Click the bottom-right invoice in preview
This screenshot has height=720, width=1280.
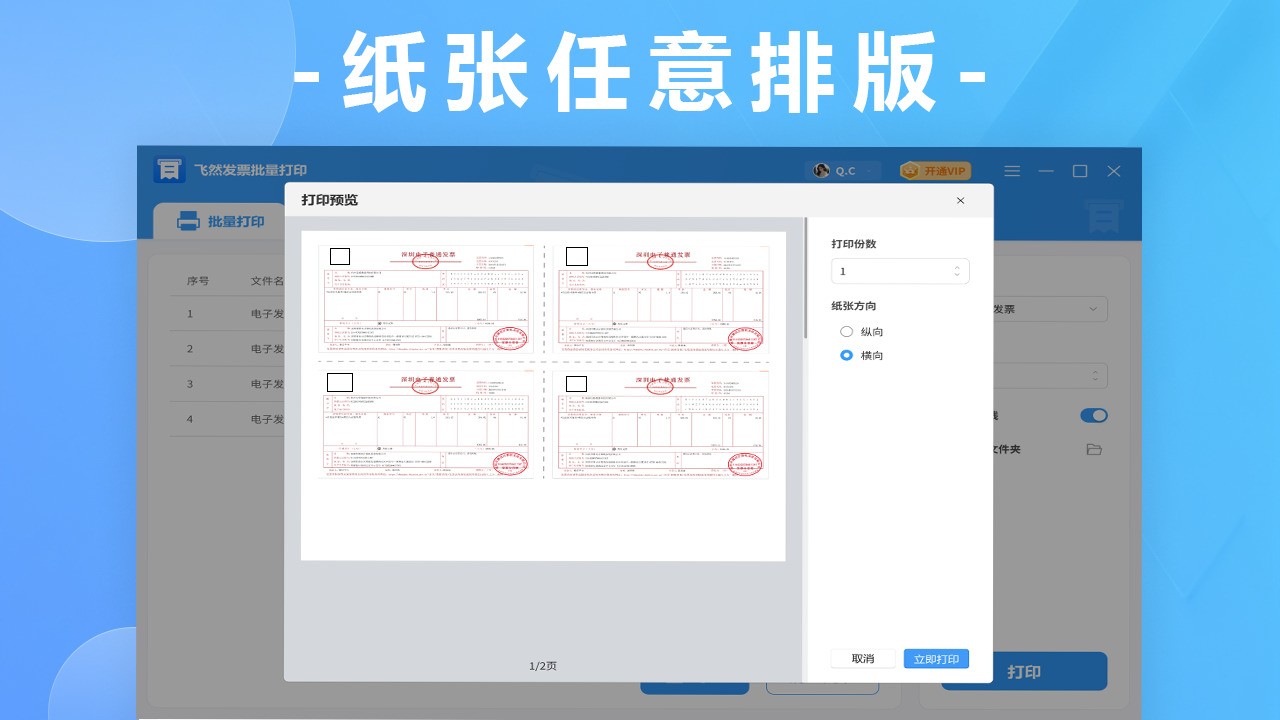(x=662, y=423)
